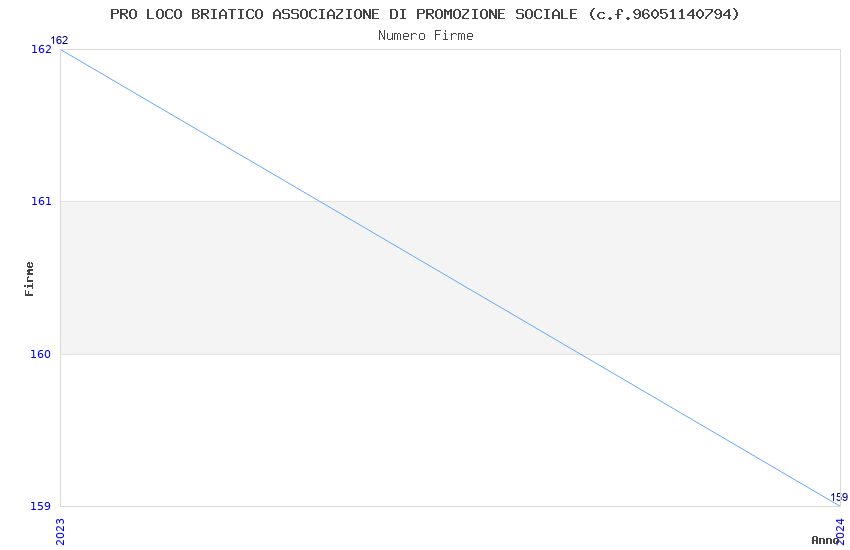Click the line's end point at 2024
The height and width of the screenshot is (550, 850).
point(838,505)
